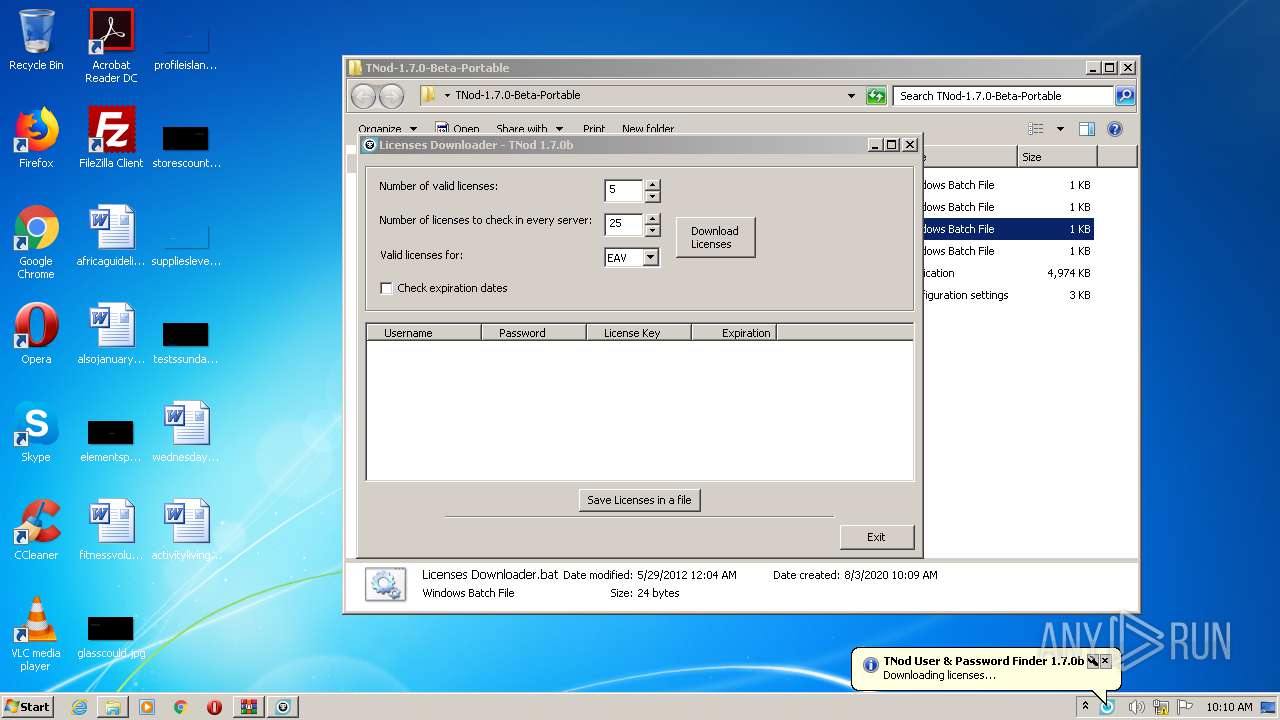Open Skype desktop shortcut
1280x720 pixels.
(36, 432)
